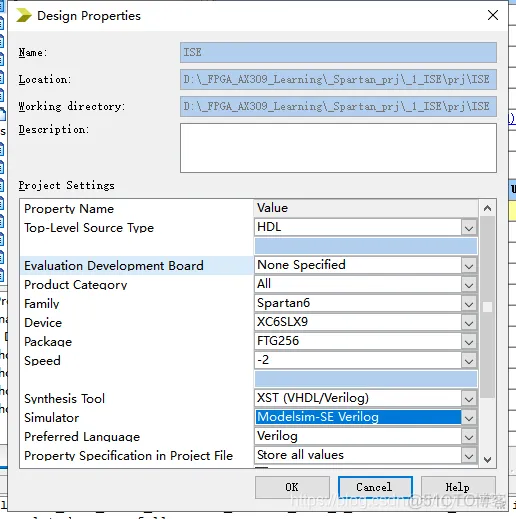Image resolution: width=516 pixels, height=519 pixels.
Task: Open the Device dropdown showing XC6SLX9
Action: pos(469,323)
